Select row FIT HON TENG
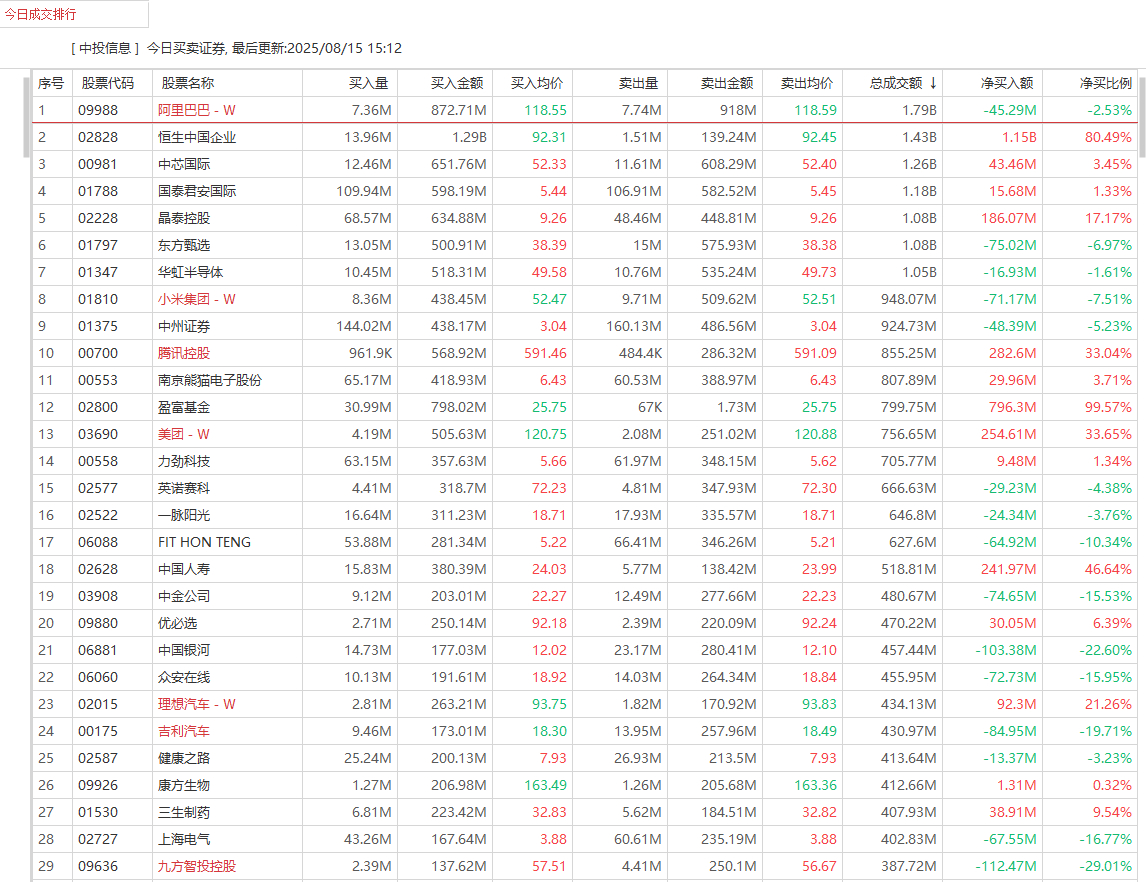This screenshot has height=882, width=1146. coord(585,542)
